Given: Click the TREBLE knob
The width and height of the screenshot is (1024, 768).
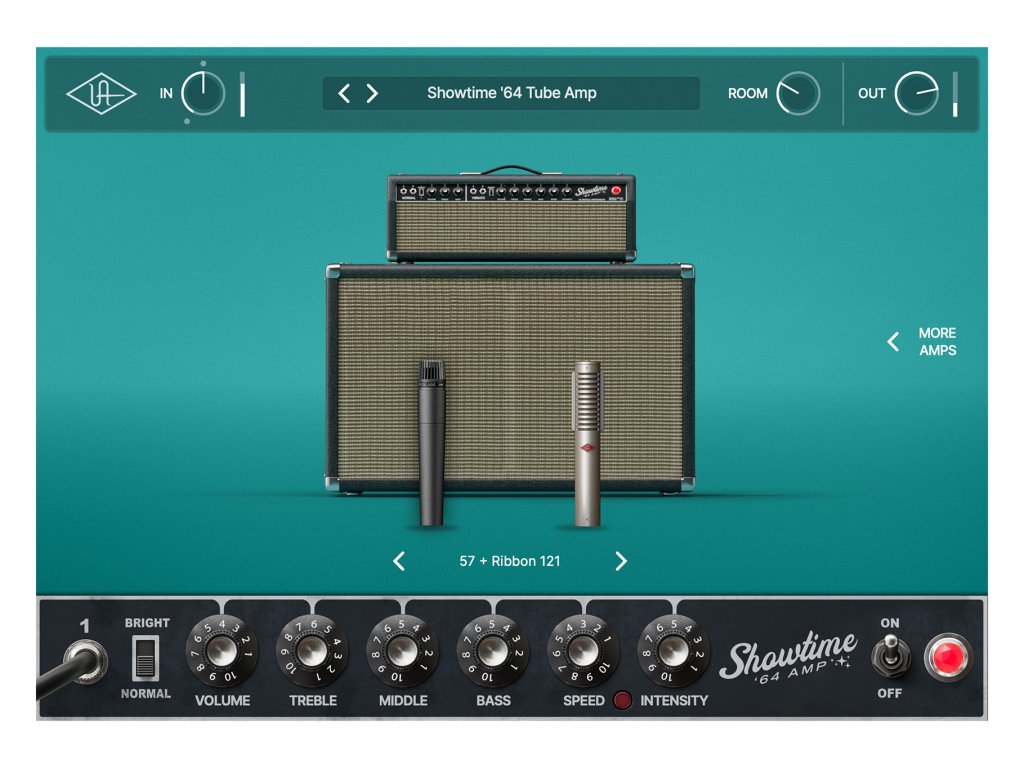Looking at the screenshot, I should (x=312, y=651).
